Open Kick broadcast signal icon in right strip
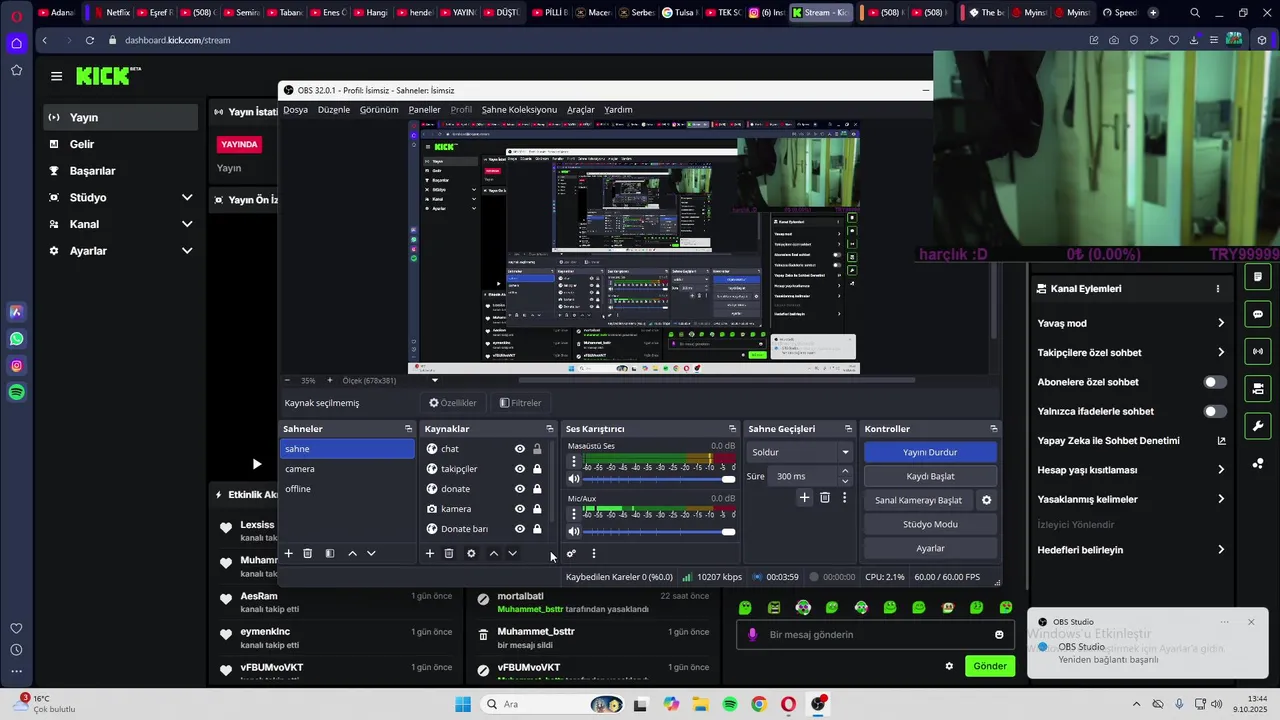The height and width of the screenshot is (720, 1280). [1258, 351]
